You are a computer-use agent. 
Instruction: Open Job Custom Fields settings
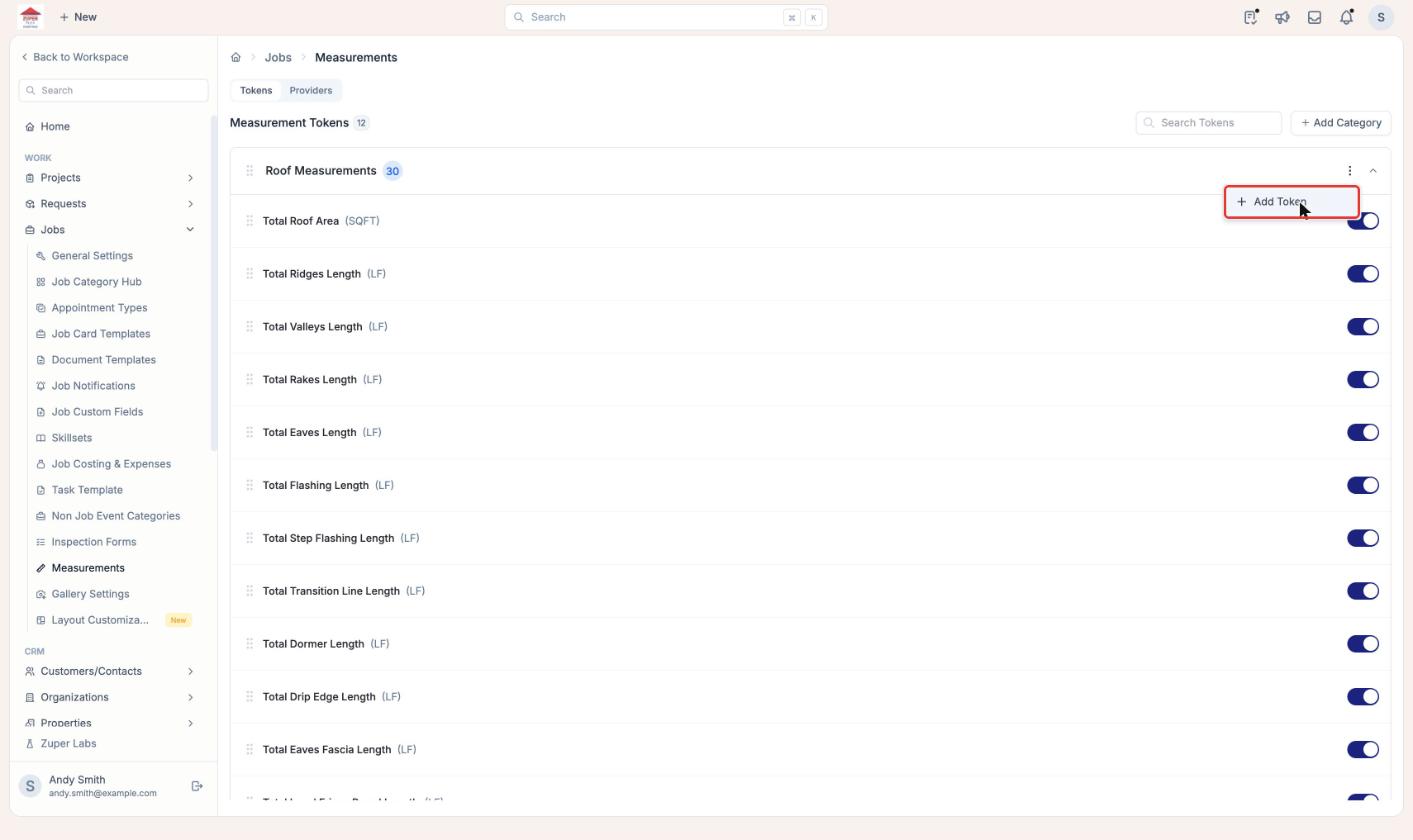pos(97,412)
